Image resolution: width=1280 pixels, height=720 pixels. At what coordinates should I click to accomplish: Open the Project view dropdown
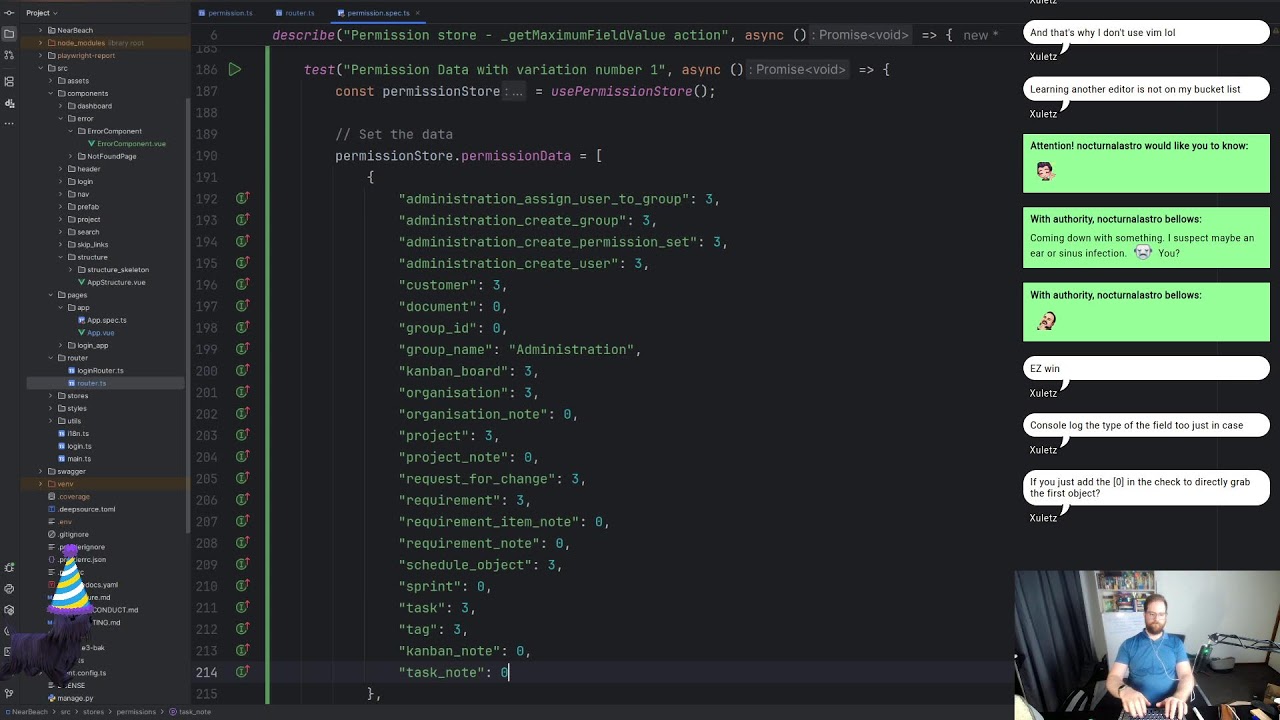click(x=41, y=13)
